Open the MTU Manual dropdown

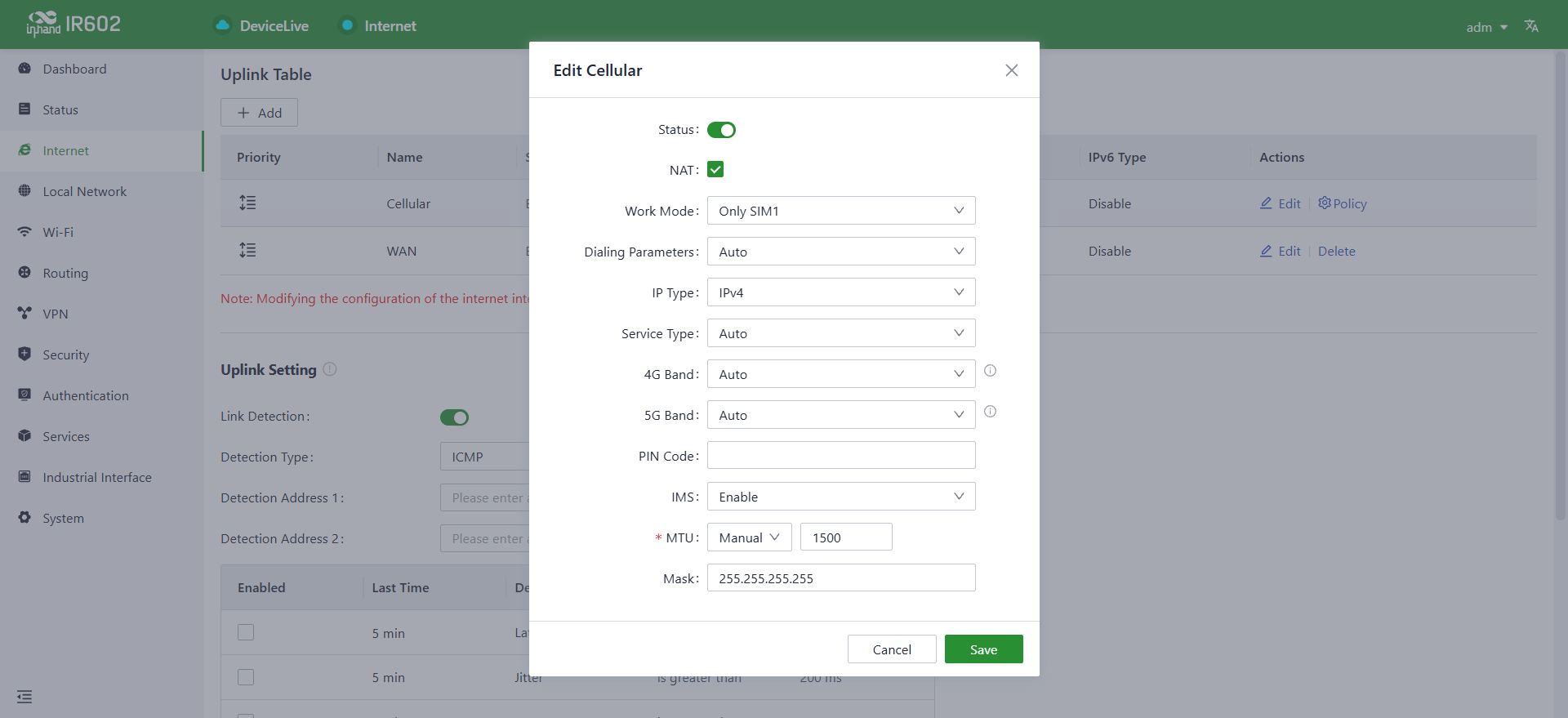750,537
